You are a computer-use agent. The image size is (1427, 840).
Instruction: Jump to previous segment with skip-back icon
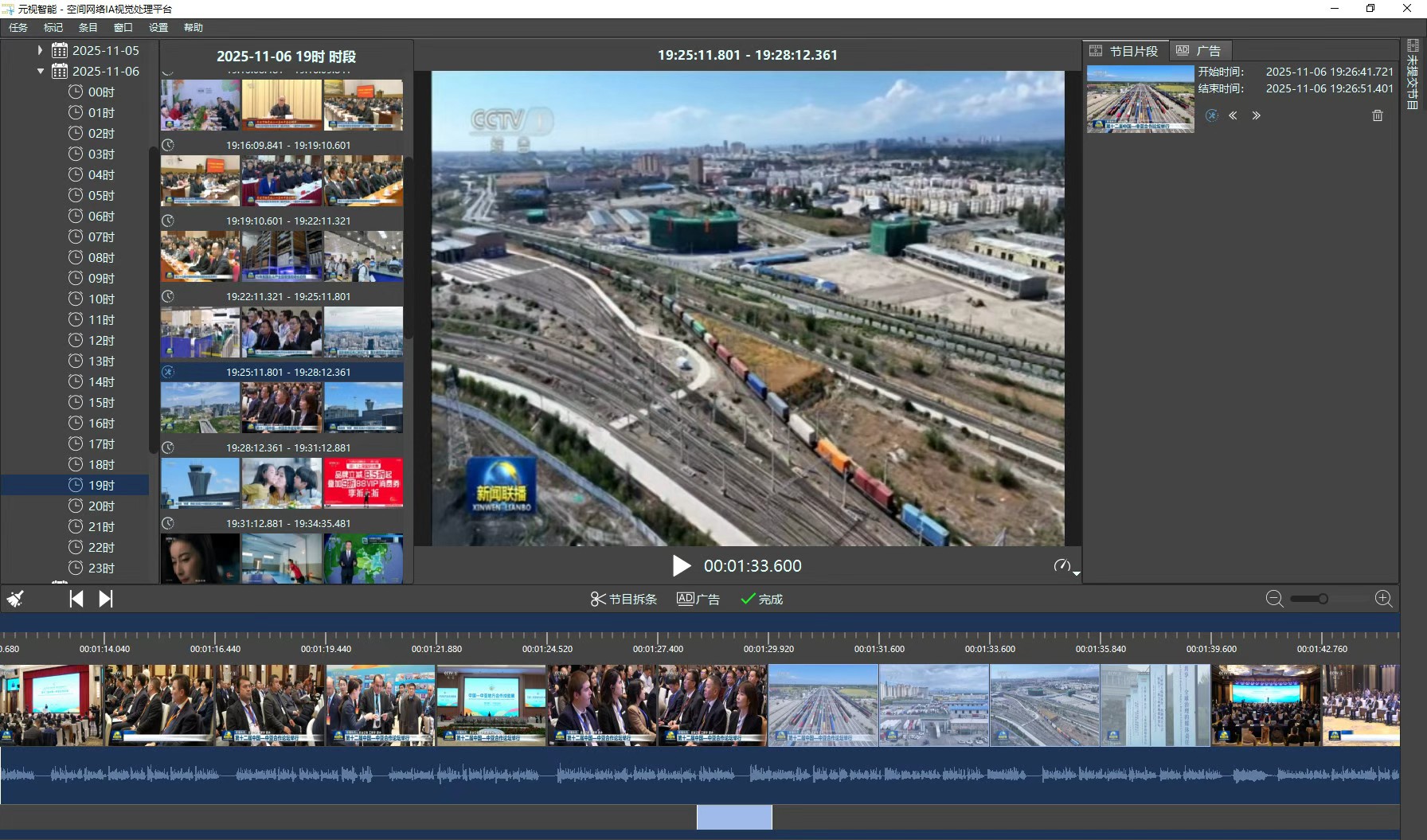(x=76, y=599)
